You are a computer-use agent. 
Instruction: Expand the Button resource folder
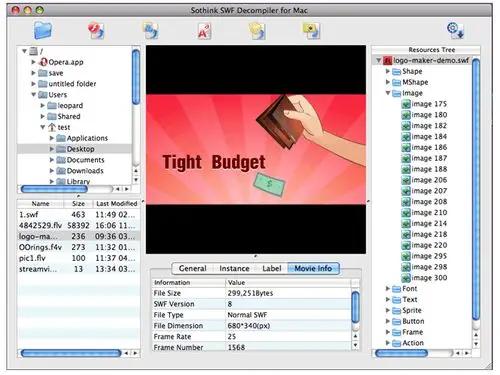click(388, 321)
